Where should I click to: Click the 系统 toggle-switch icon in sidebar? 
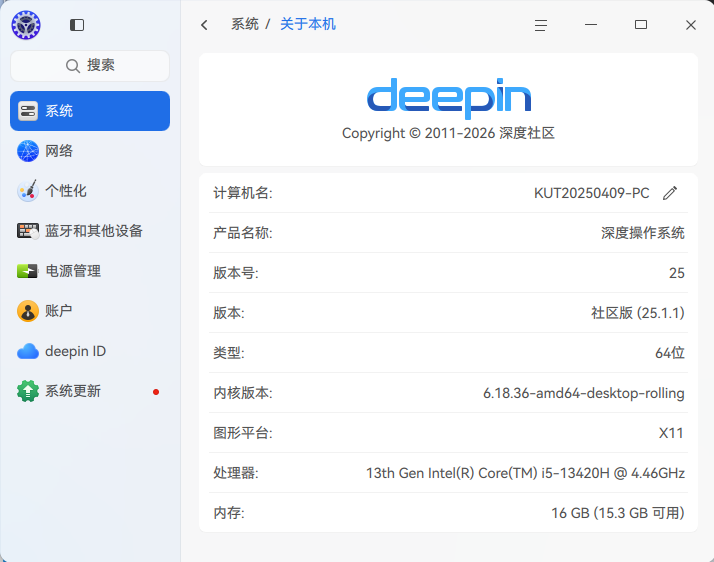28,111
